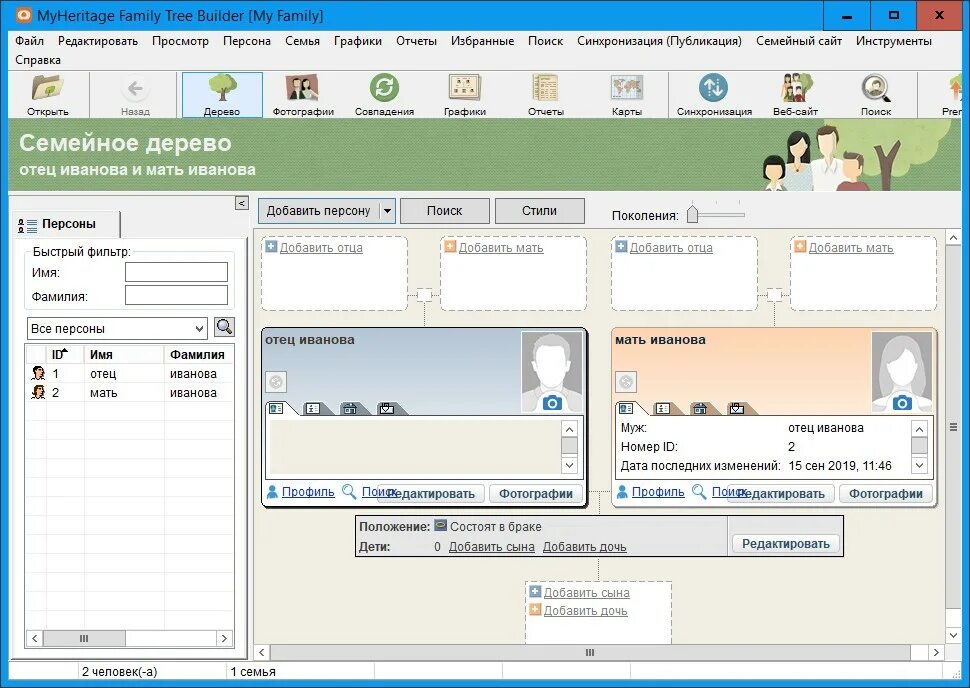Open the Открыть folder toolbar icon
The image size is (970, 688).
pyautogui.click(x=48, y=95)
